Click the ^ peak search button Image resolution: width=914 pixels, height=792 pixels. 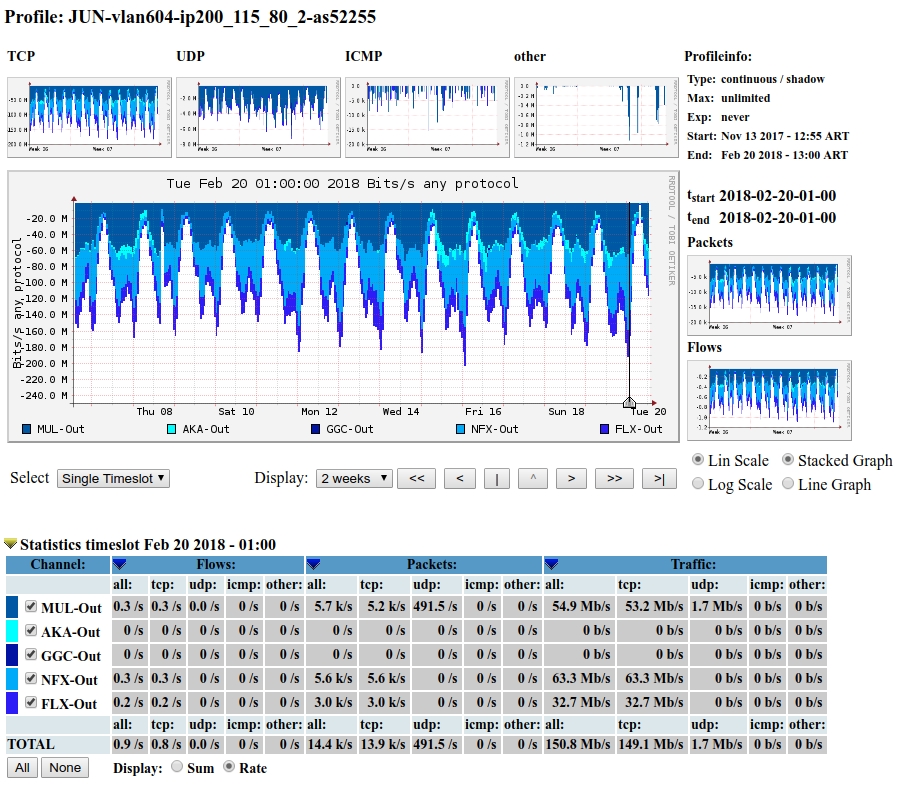[533, 479]
